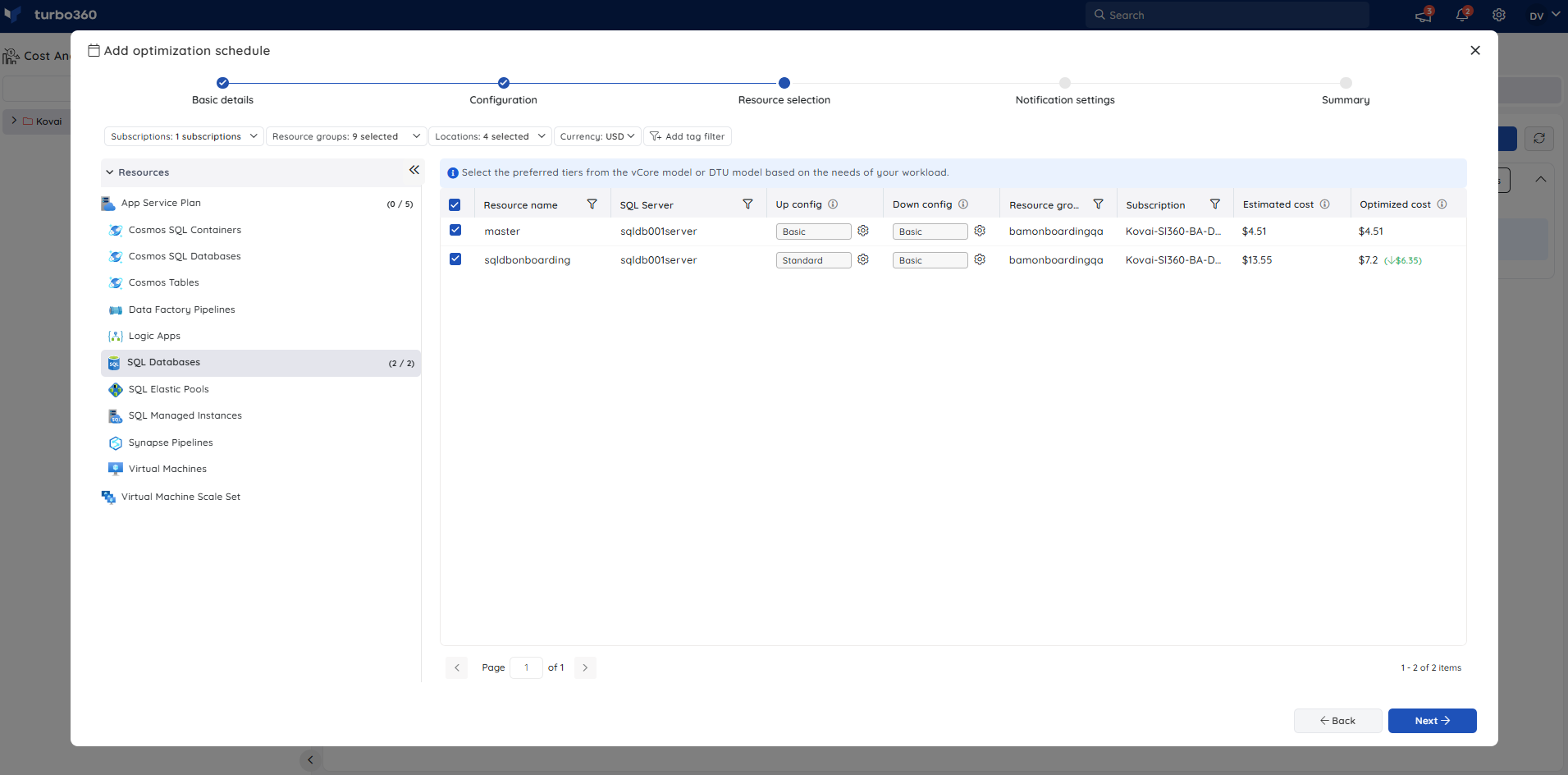Click the top Search box
Screen dimensions: 1568x775
tap(1227, 15)
